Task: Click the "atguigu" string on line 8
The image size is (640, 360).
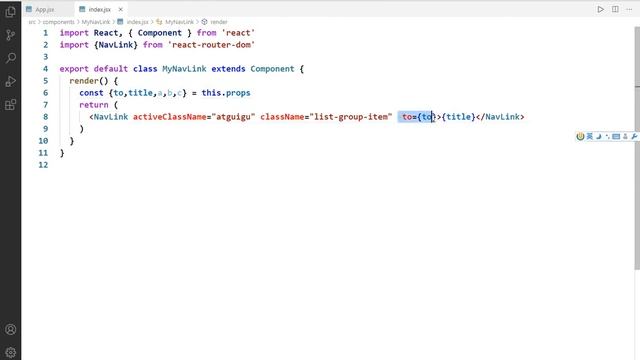Action: click(233, 117)
